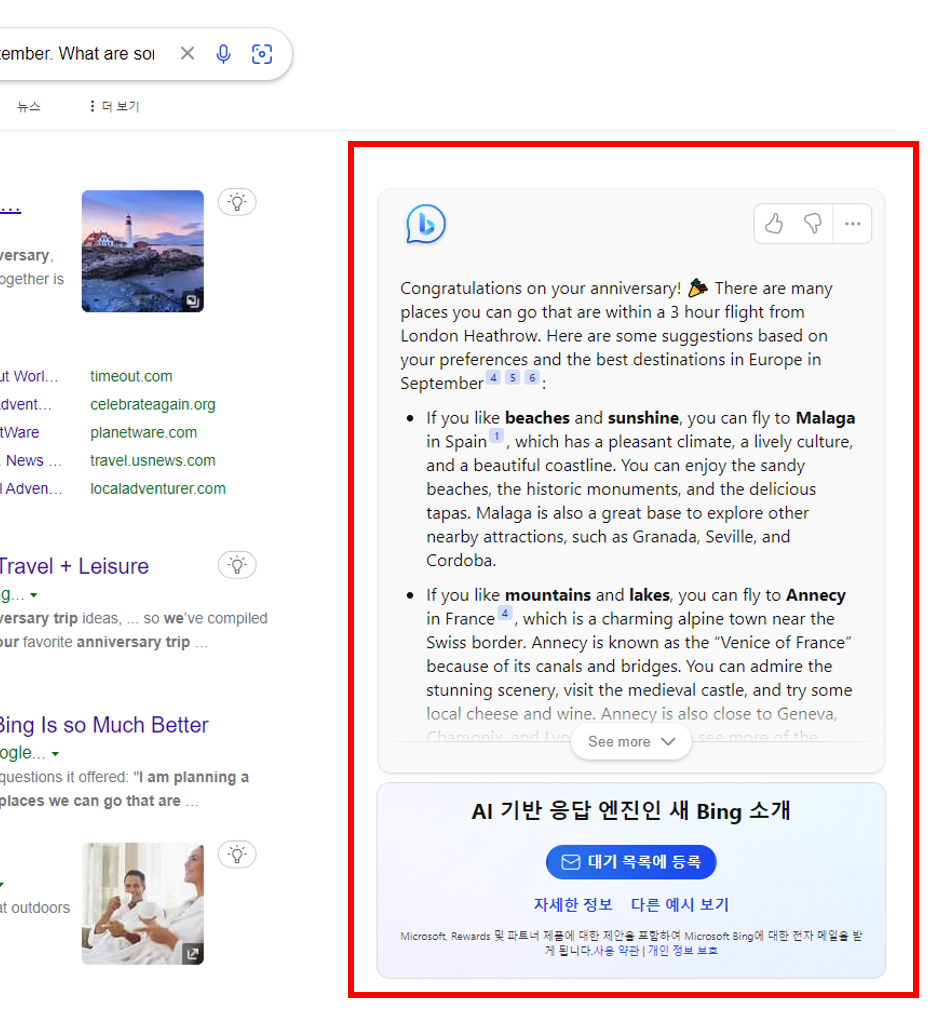933x1014 pixels.
Task: Open the lighthouse thumbnail image
Action: [x=143, y=251]
